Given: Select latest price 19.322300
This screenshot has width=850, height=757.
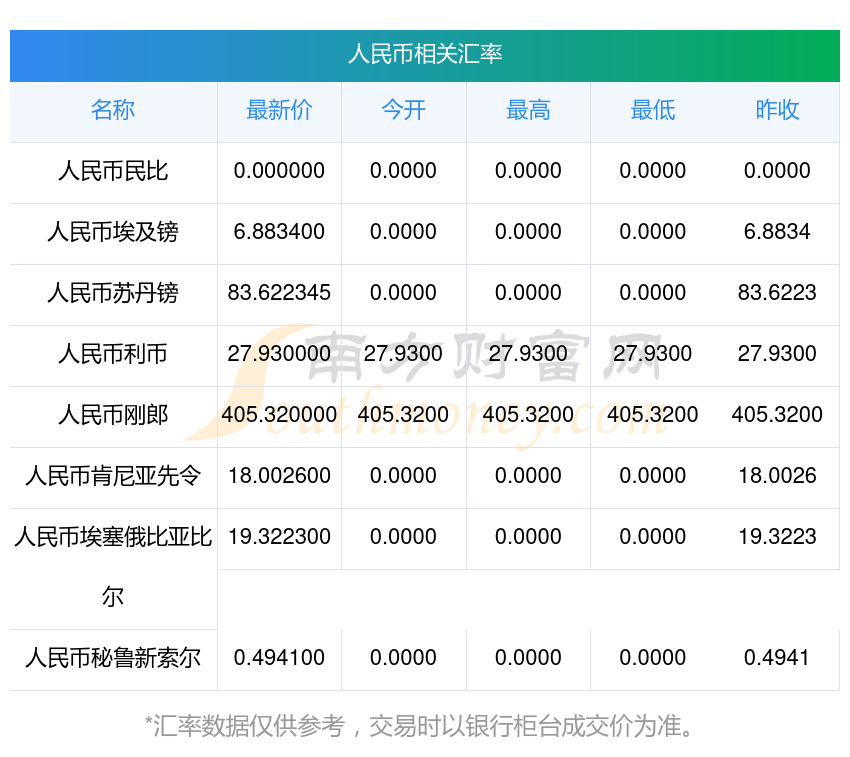Looking at the screenshot, I should pyautogui.click(x=279, y=537).
